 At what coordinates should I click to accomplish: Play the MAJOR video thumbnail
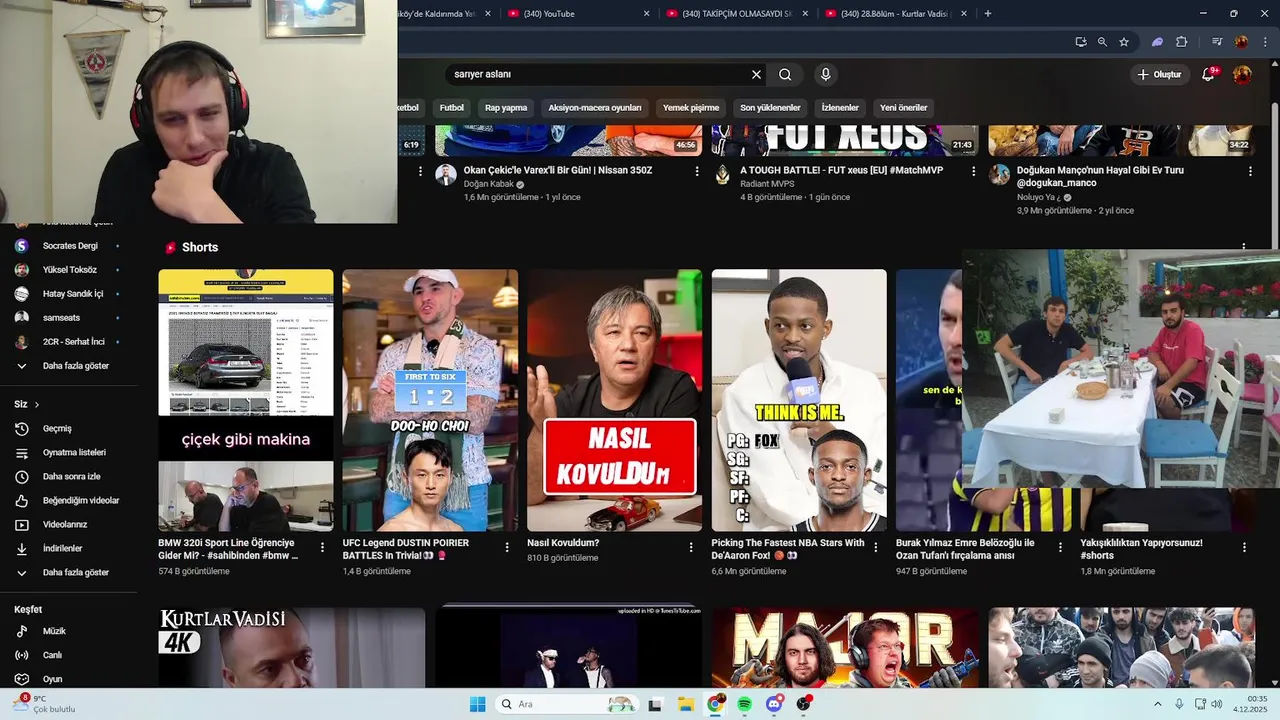click(845, 647)
